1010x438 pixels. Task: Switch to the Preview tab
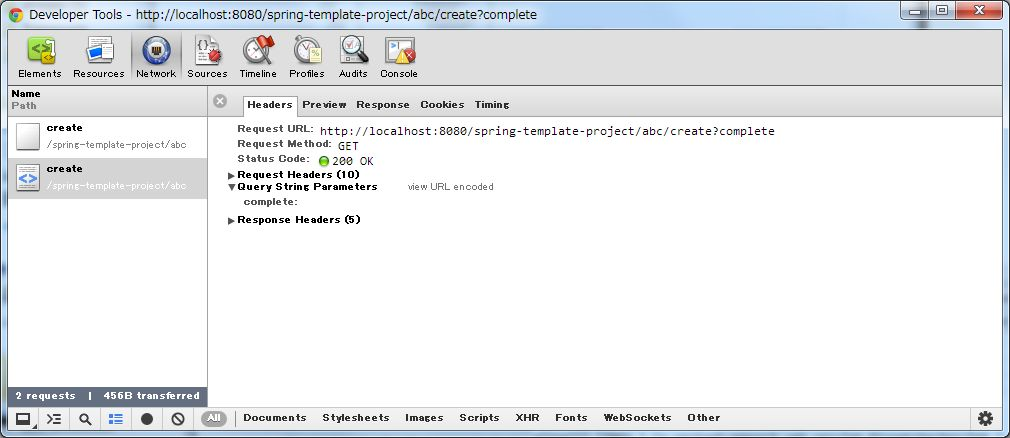[x=324, y=105]
